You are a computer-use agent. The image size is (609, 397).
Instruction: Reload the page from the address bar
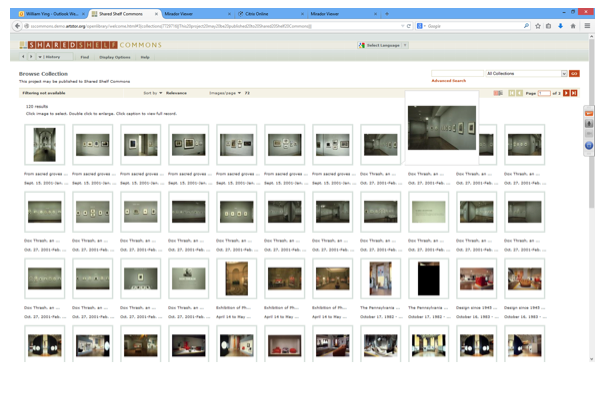pyautogui.click(x=409, y=26)
